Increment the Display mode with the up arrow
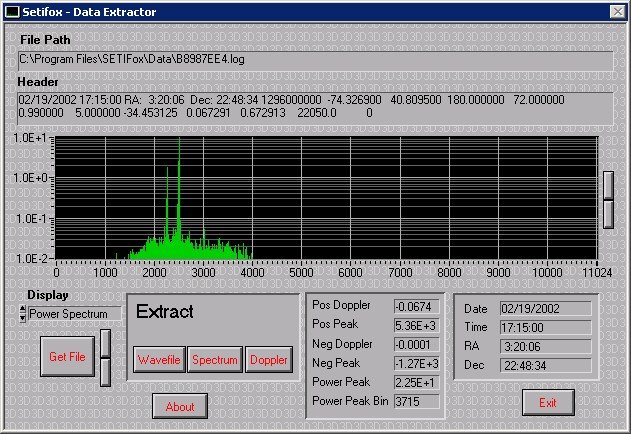The width and height of the screenshot is (631, 434). tap(23, 310)
